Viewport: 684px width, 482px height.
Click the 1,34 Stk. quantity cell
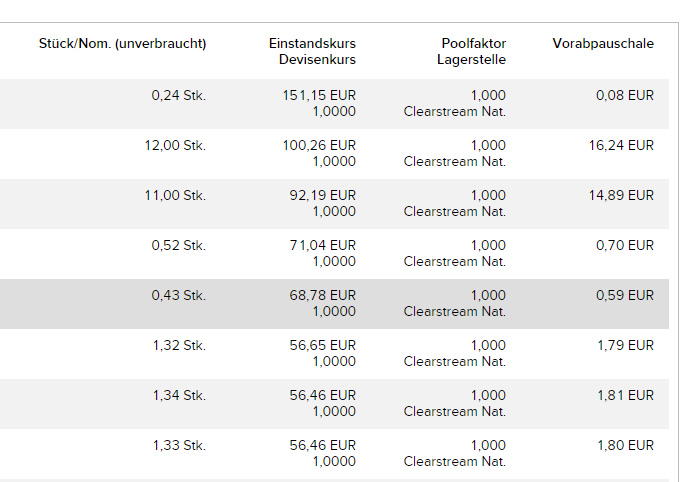[179, 396]
